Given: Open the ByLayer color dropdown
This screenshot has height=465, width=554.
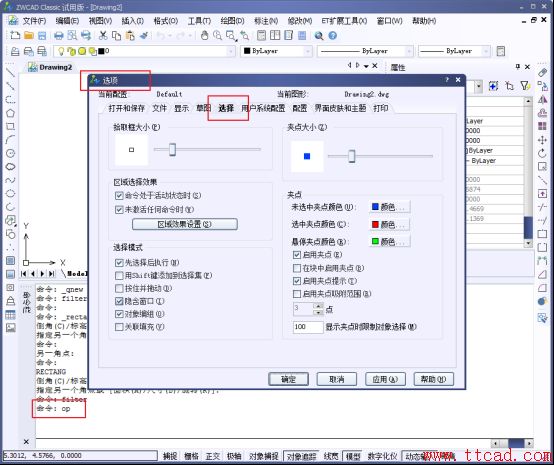Looking at the screenshot, I should click(276, 51).
